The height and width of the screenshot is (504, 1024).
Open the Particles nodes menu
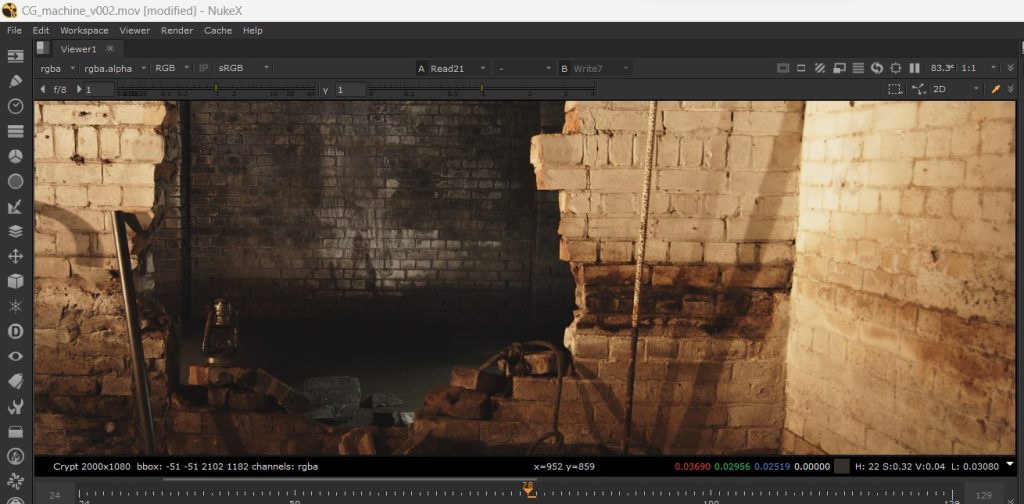[x=15, y=306]
